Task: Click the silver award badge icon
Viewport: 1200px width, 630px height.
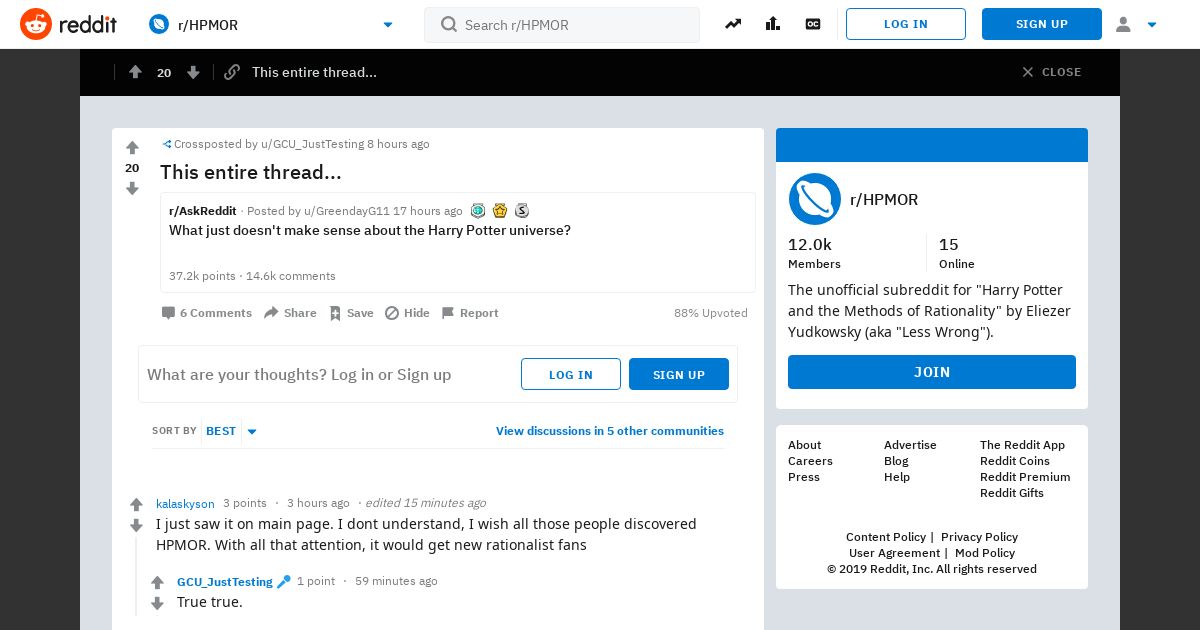Action: tap(522, 211)
